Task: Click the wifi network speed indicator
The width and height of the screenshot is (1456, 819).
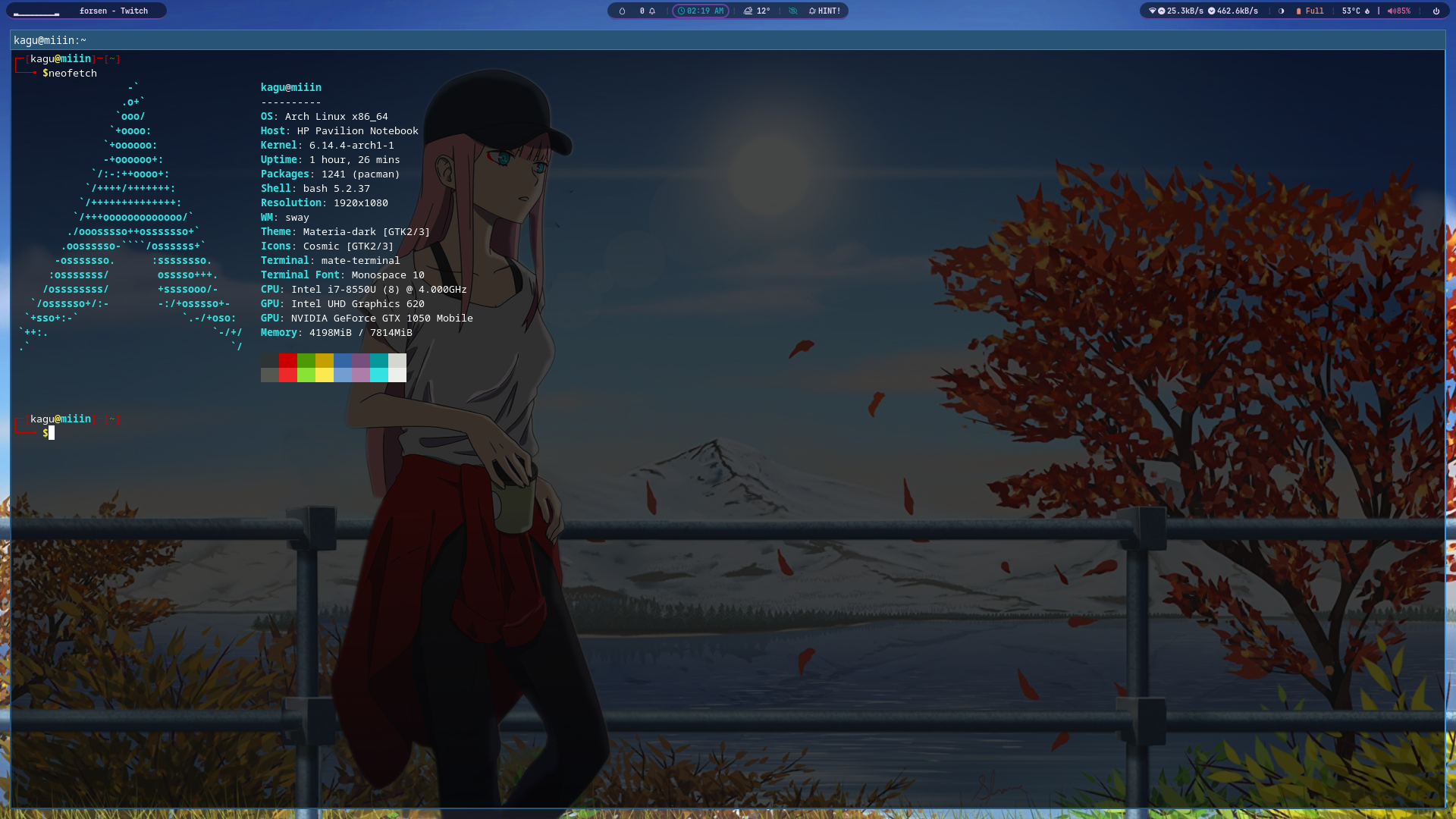Action: pos(1175,11)
